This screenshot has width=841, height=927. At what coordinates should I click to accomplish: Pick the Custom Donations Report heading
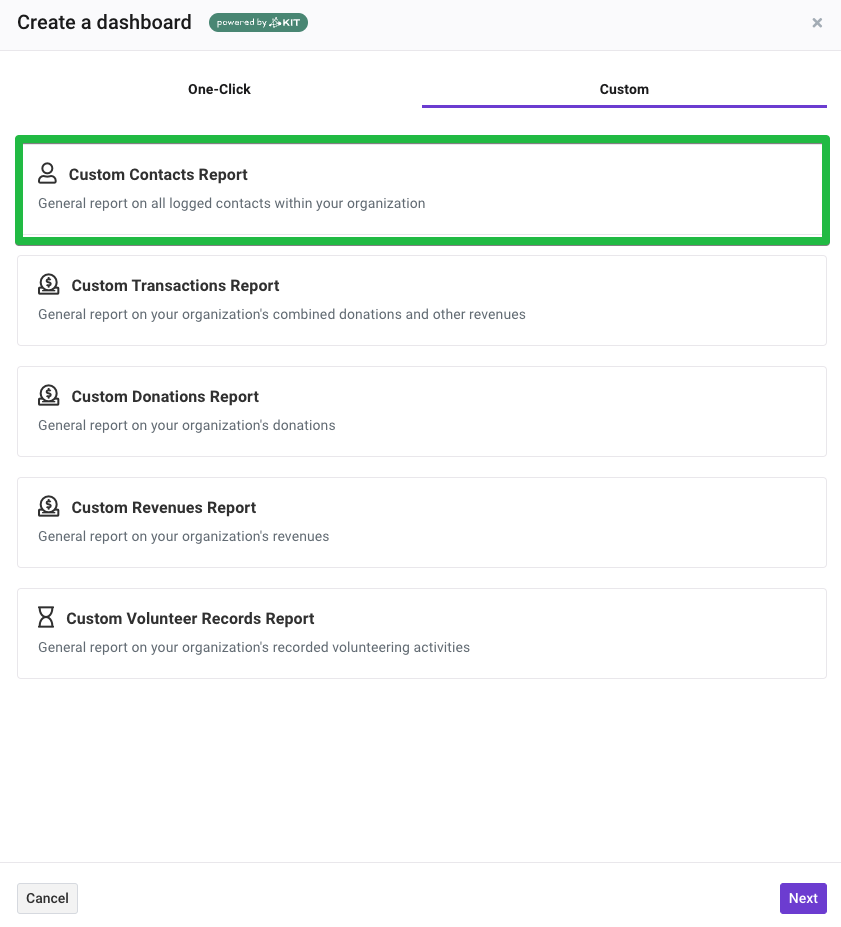pos(165,397)
